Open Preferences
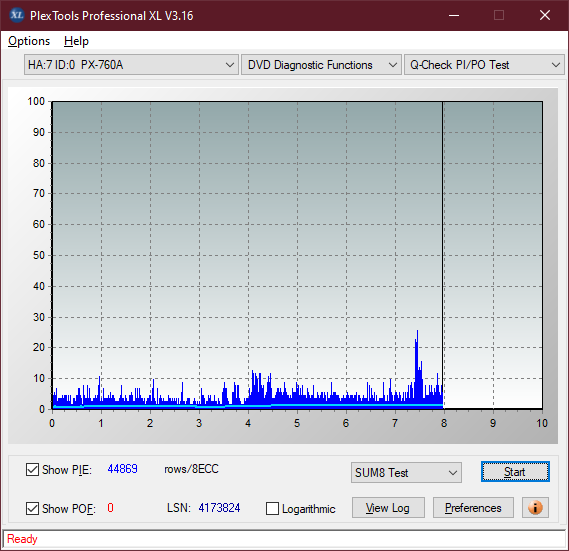This screenshot has width=569, height=551. [x=473, y=507]
